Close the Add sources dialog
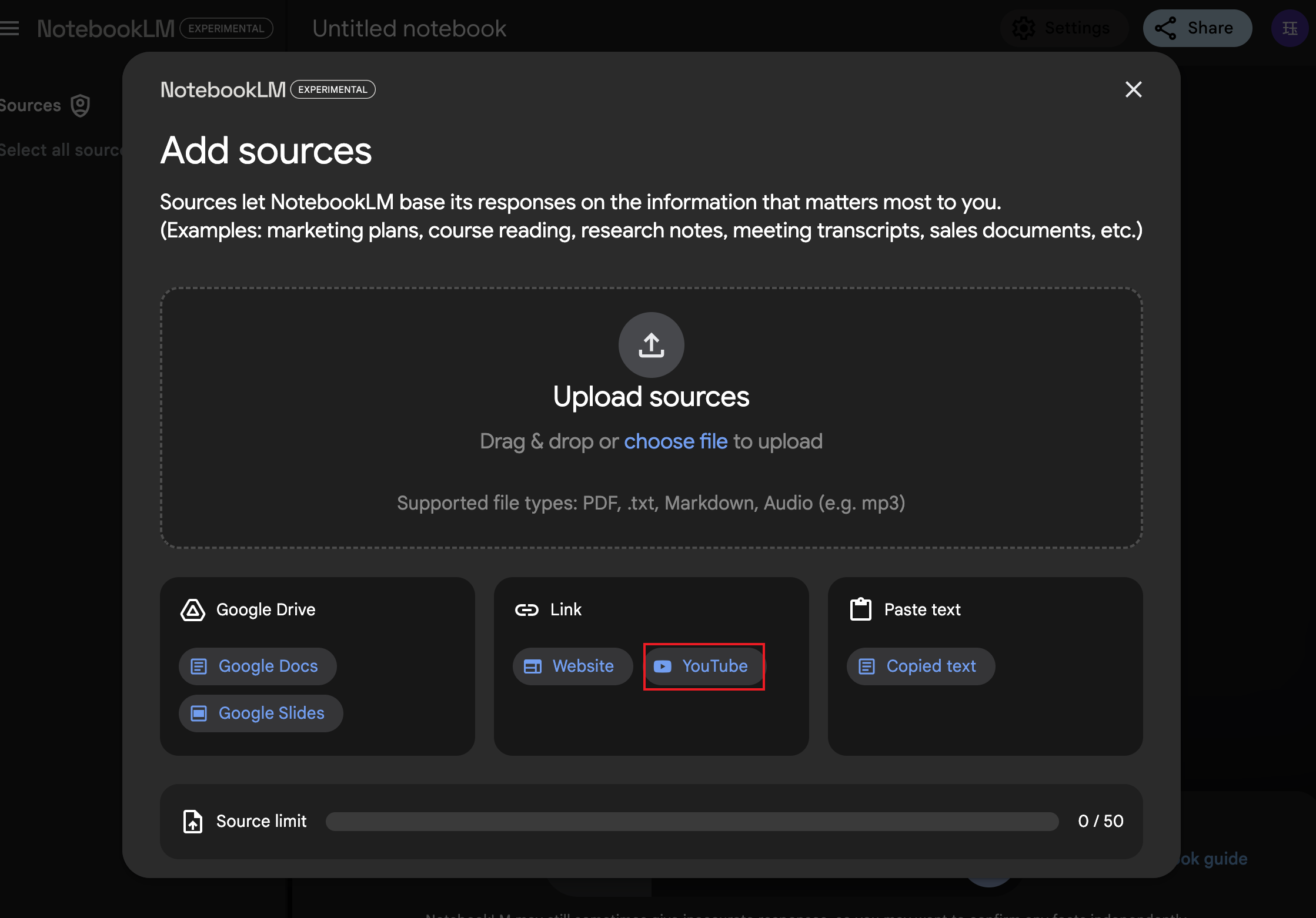 tap(1133, 89)
